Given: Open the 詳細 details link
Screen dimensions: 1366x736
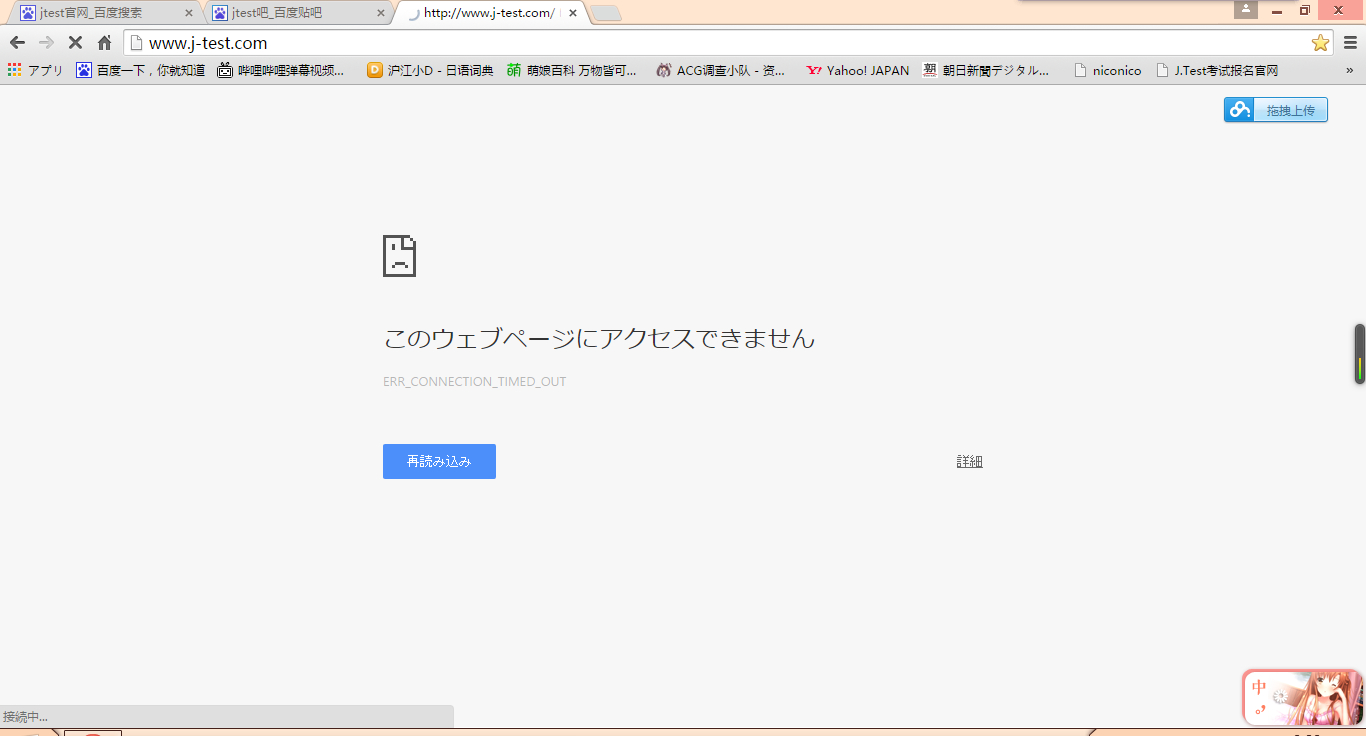Looking at the screenshot, I should [x=970, y=461].
